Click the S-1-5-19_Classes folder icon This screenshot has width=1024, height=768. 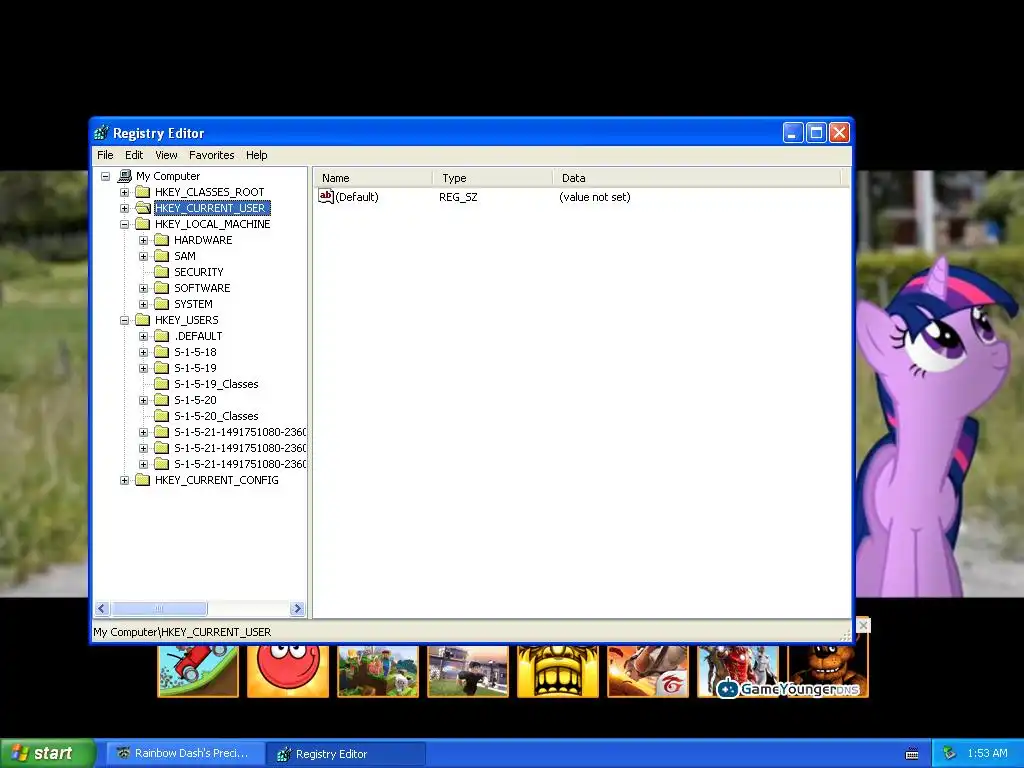[161, 384]
